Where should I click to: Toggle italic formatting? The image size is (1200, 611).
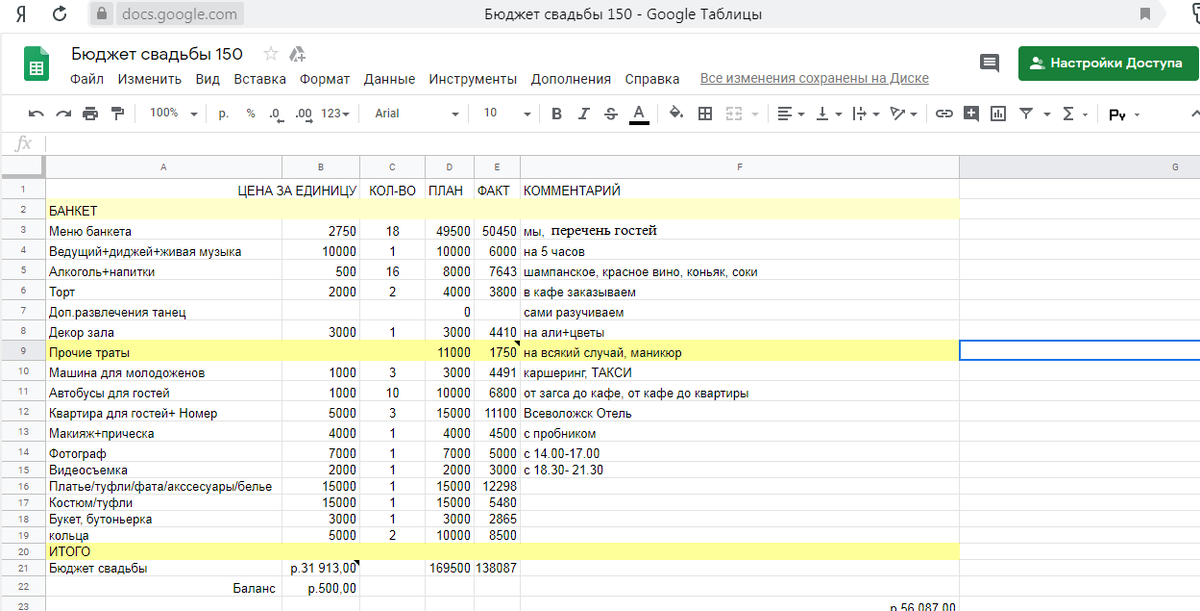point(584,114)
